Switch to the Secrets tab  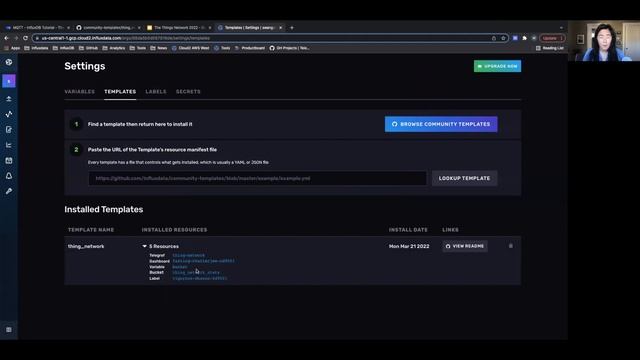click(x=188, y=92)
